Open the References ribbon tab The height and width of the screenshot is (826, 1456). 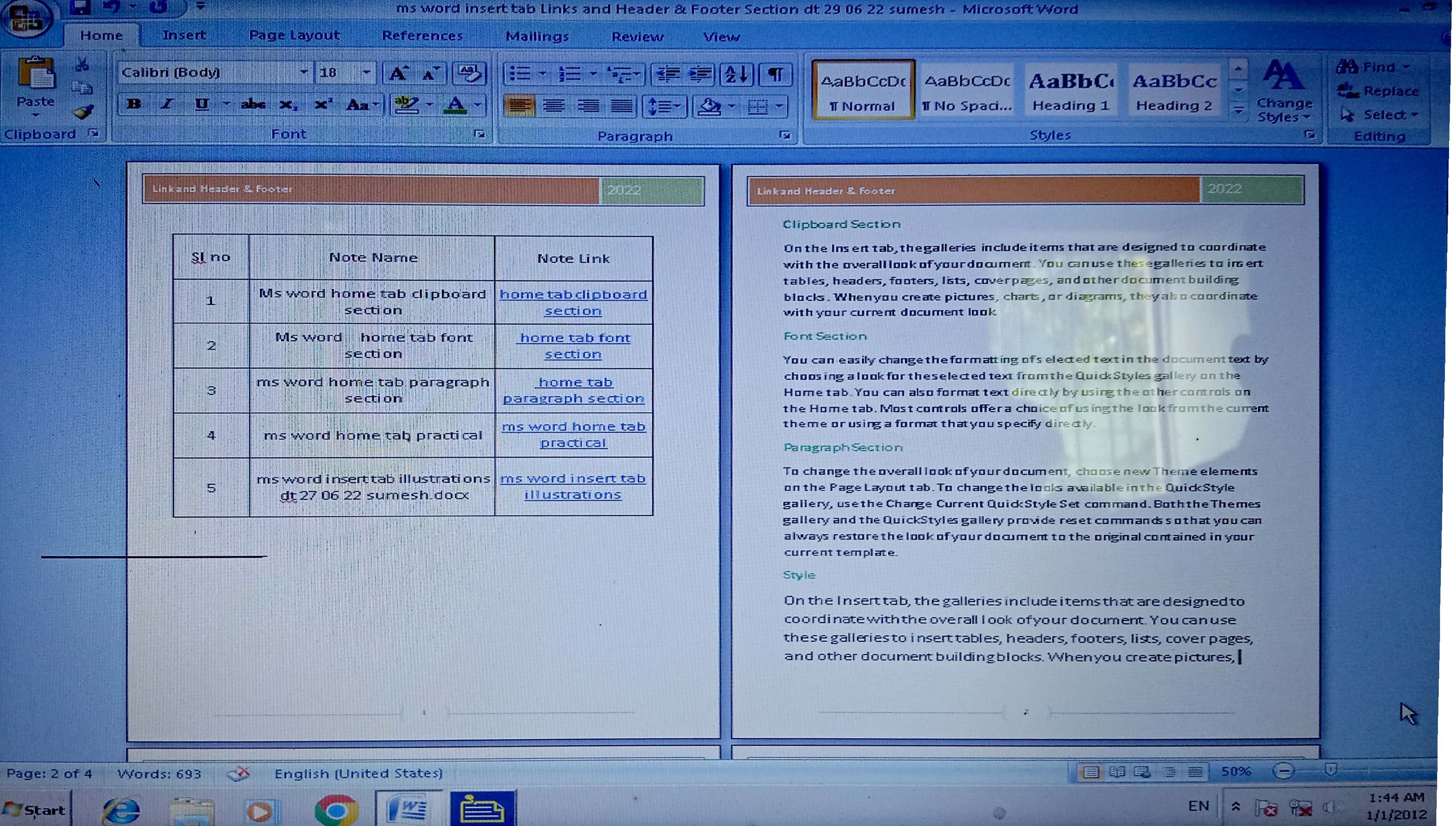(422, 36)
